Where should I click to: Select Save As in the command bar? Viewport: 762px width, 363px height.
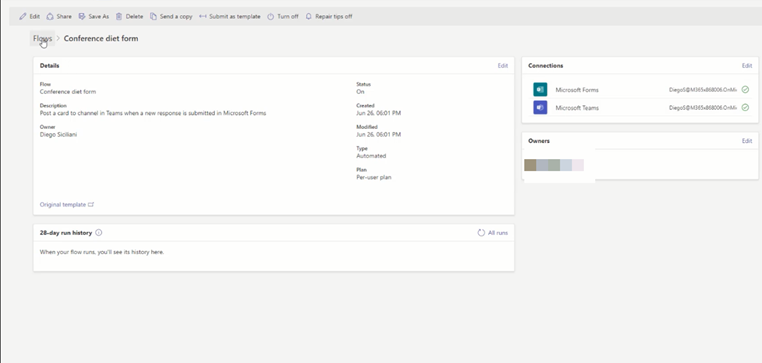coord(94,17)
